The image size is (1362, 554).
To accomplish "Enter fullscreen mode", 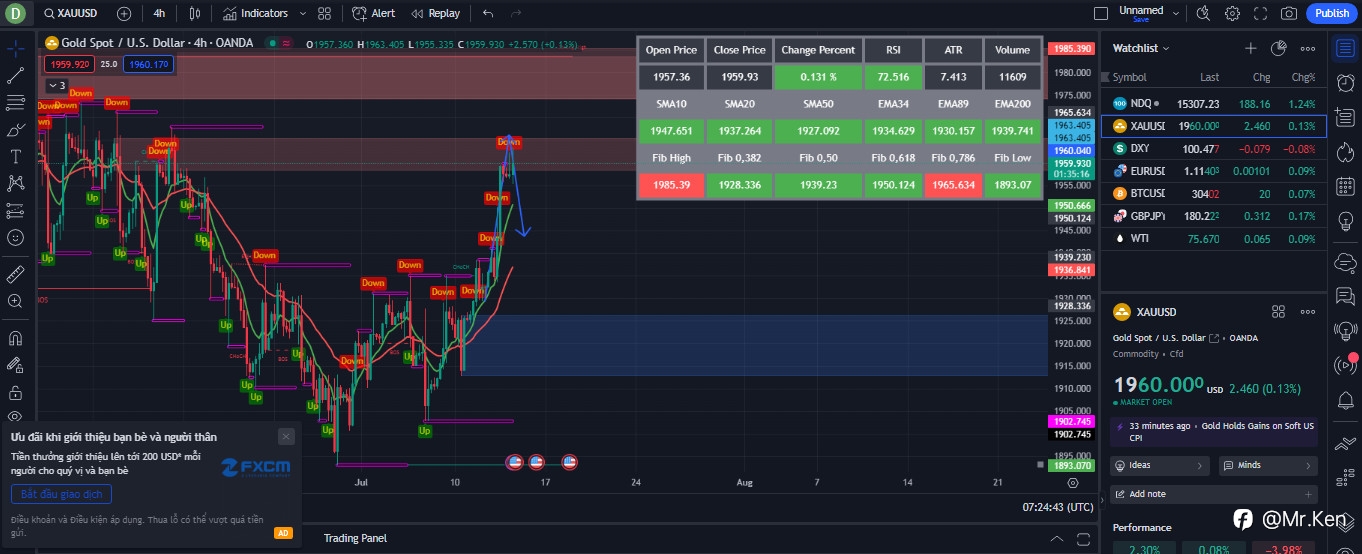I will point(1261,13).
